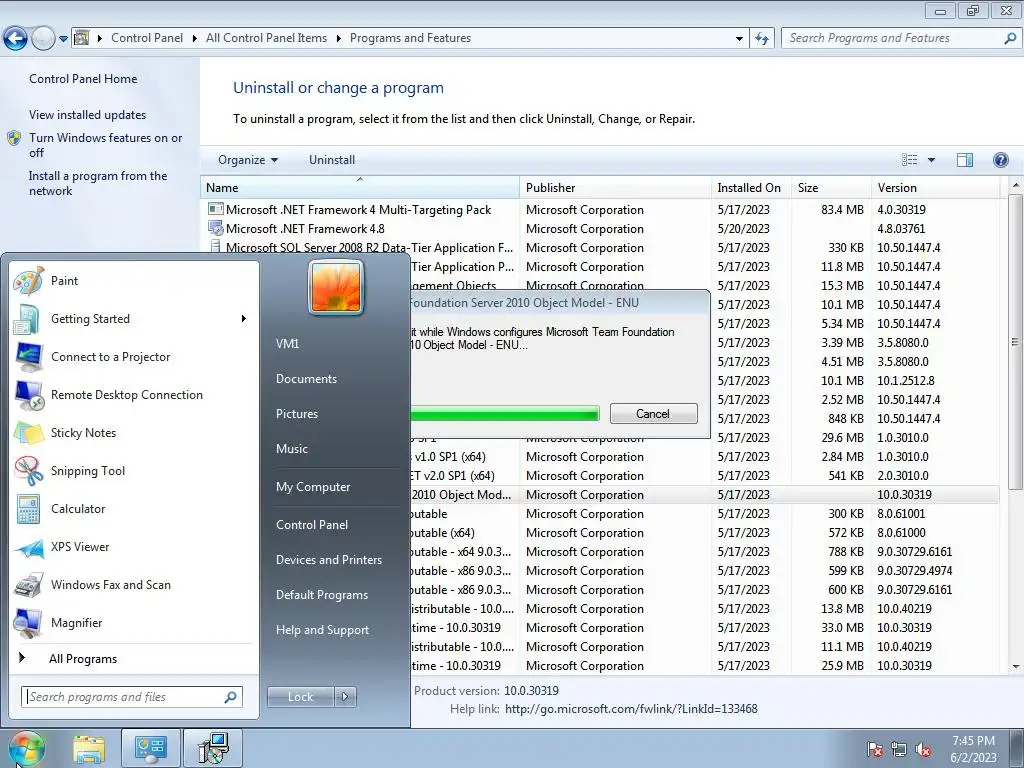Sort by the Installed On column
1024x768 pixels.
(x=751, y=188)
